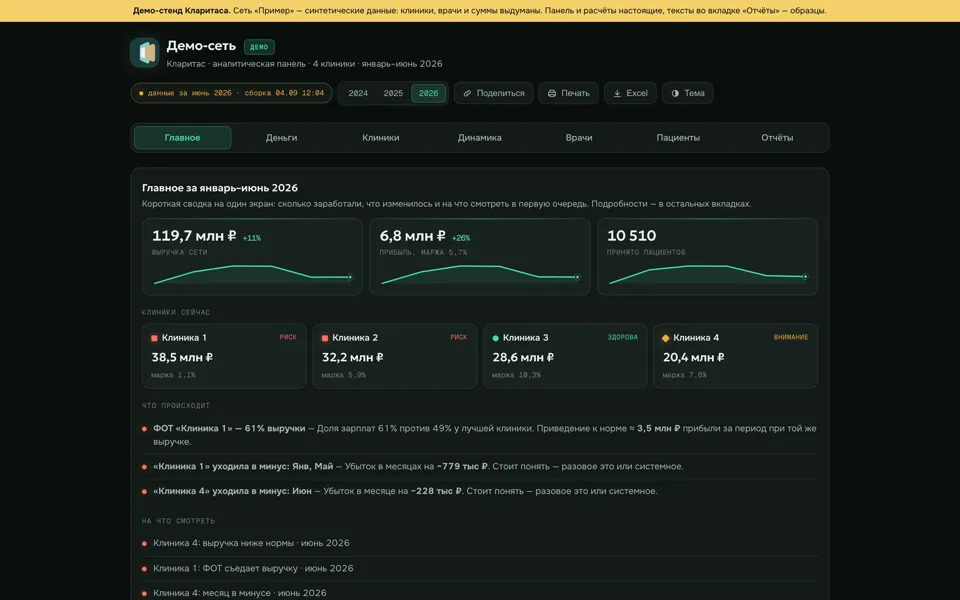
Task: Open the Клиника 2 card
Action: coord(395,356)
